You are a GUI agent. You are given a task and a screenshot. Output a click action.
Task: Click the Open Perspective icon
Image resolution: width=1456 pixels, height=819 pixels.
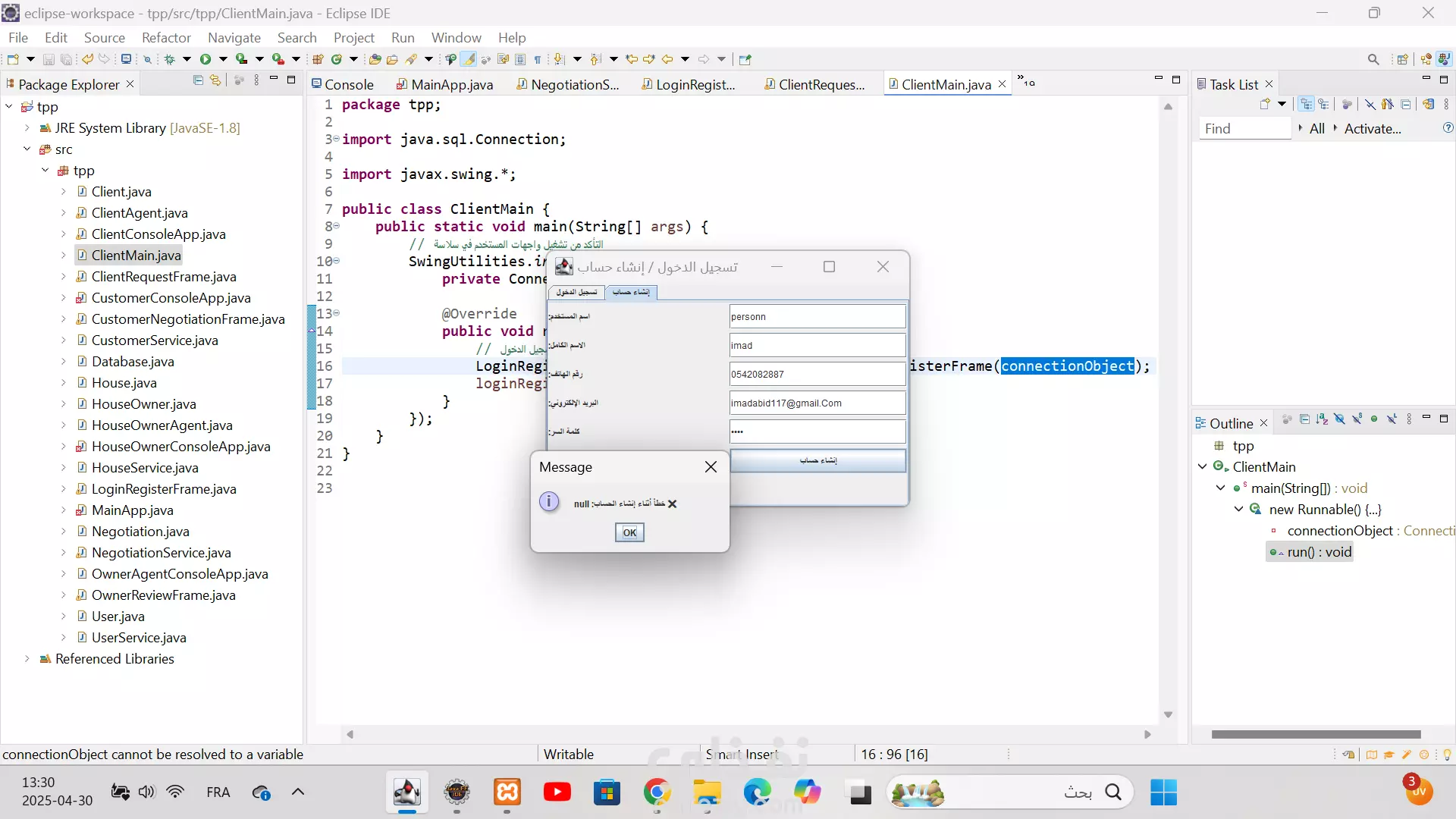[1402, 59]
